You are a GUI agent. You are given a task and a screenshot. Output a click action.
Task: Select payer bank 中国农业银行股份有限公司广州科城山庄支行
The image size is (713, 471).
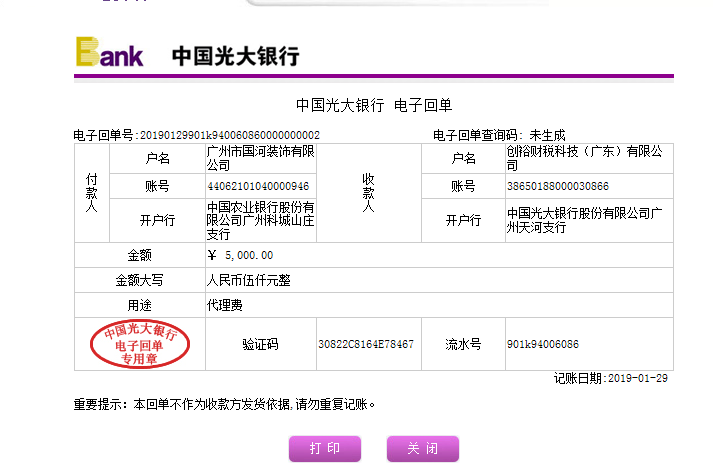[260, 220]
